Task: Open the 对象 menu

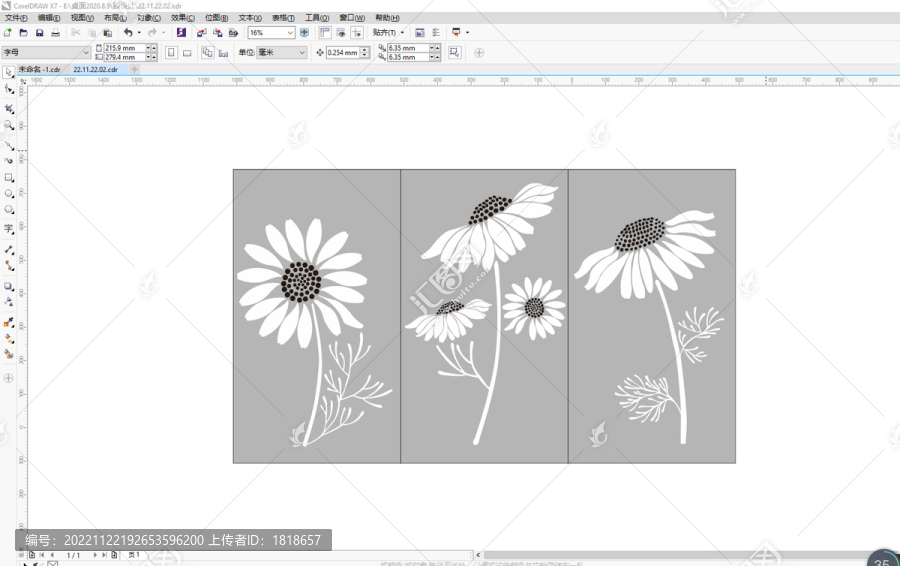Action: (x=149, y=18)
